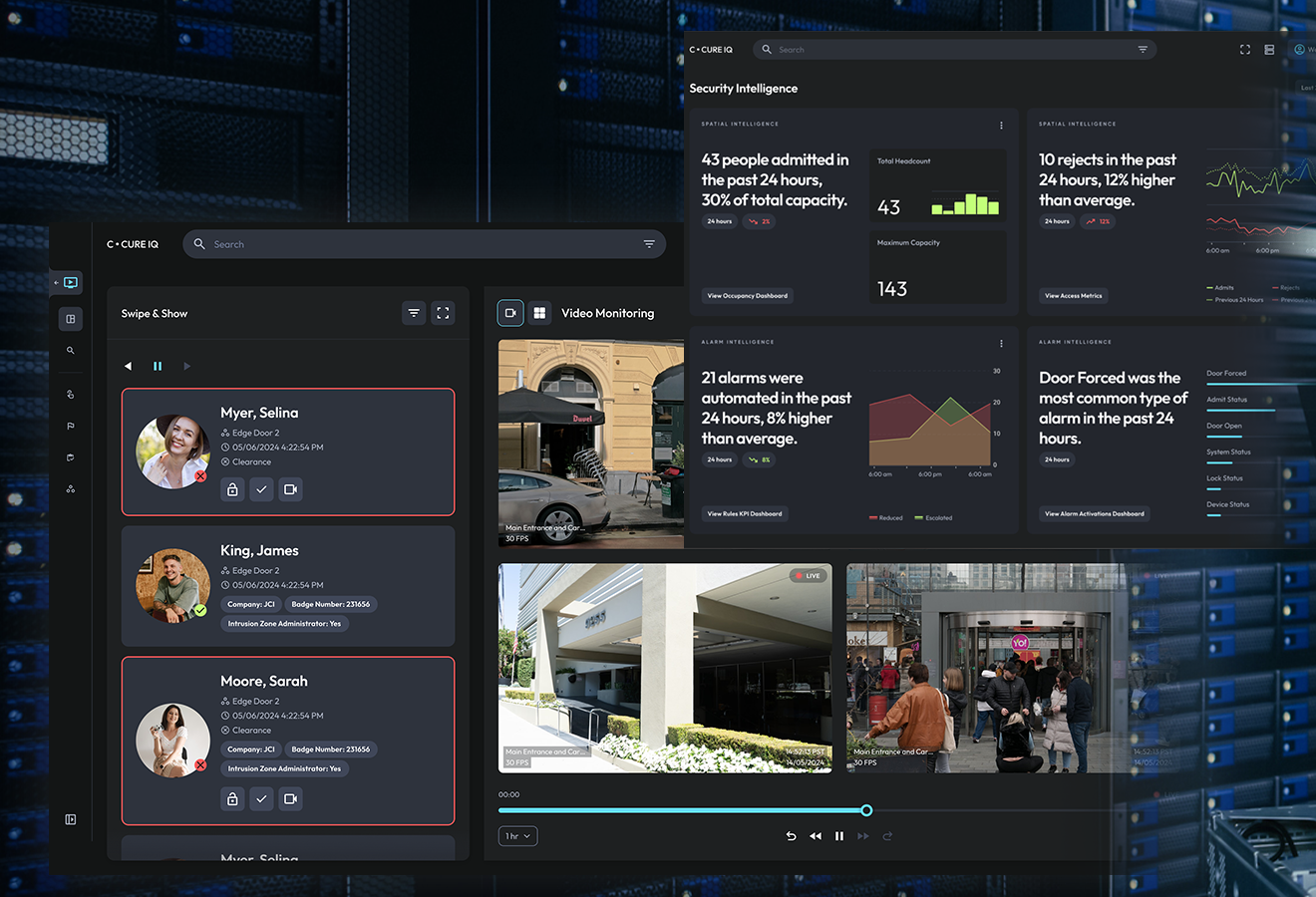Click the flag icon in left sidebar

click(x=71, y=426)
